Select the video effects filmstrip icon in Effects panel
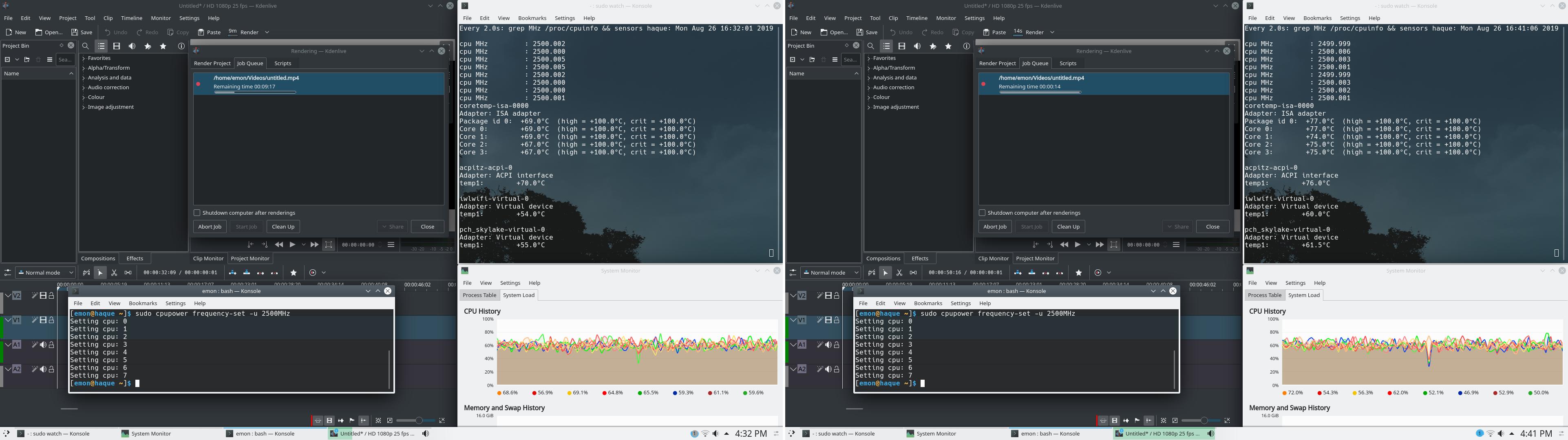The width and height of the screenshot is (1568, 440). [x=116, y=46]
